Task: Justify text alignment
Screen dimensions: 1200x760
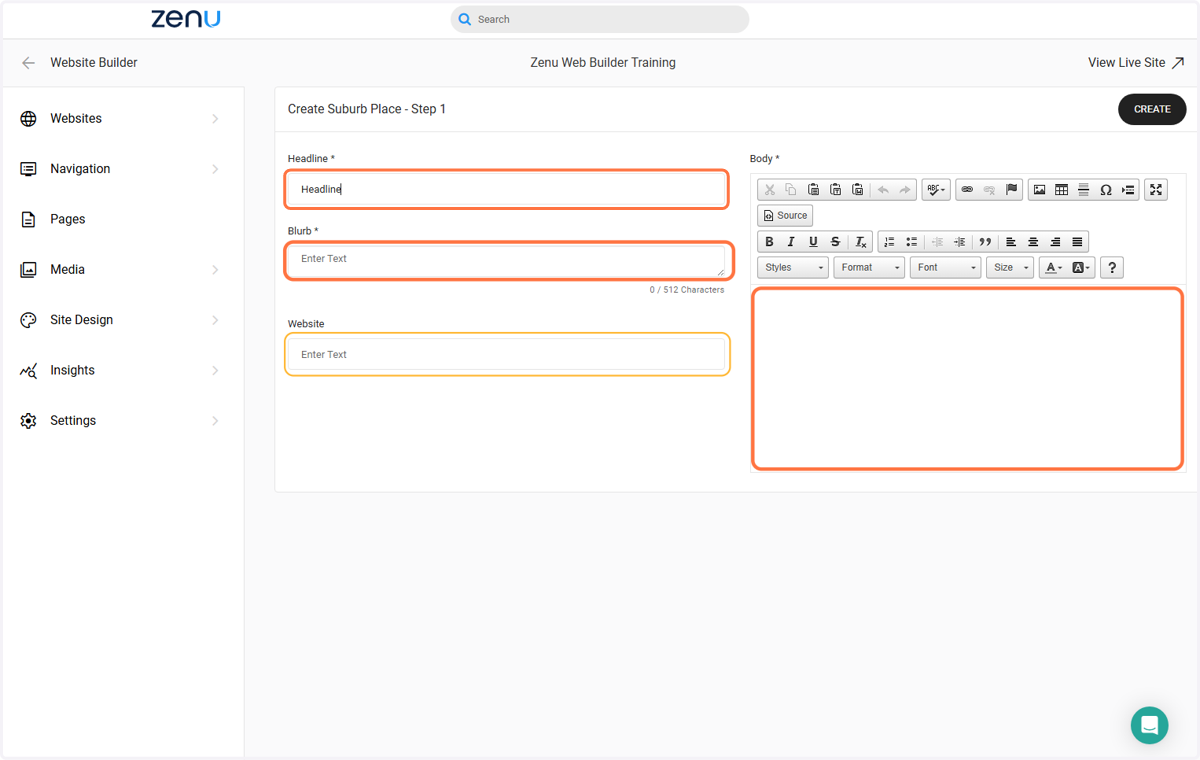Action: [1077, 242]
